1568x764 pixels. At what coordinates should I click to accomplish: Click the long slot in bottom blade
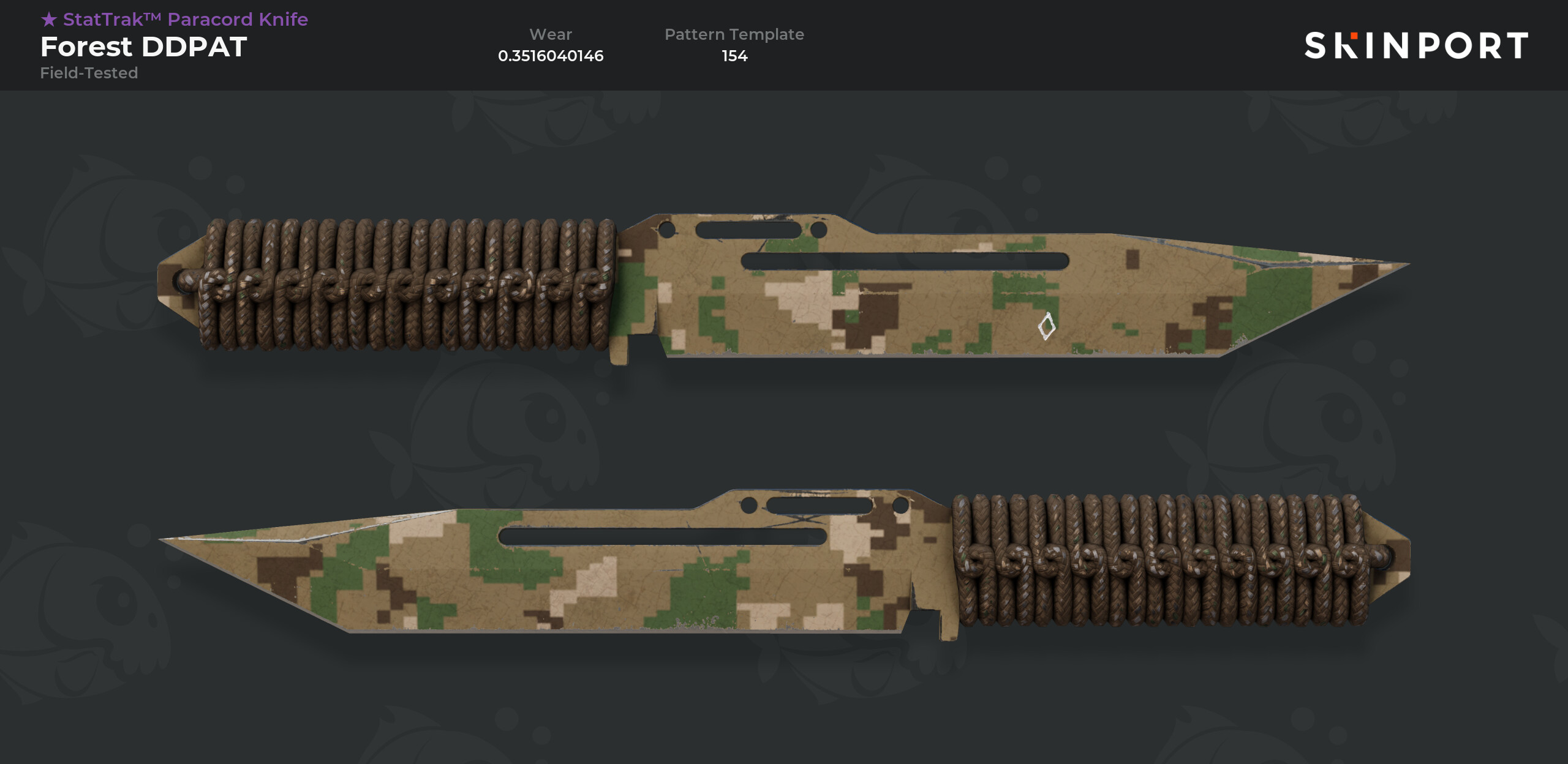click(x=663, y=537)
